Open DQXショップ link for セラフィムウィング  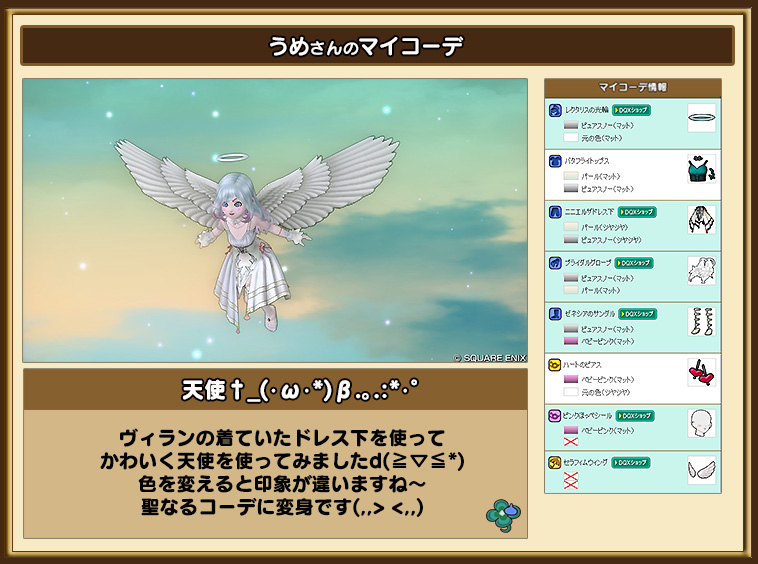pyautogui.click(x=631, y=463)
